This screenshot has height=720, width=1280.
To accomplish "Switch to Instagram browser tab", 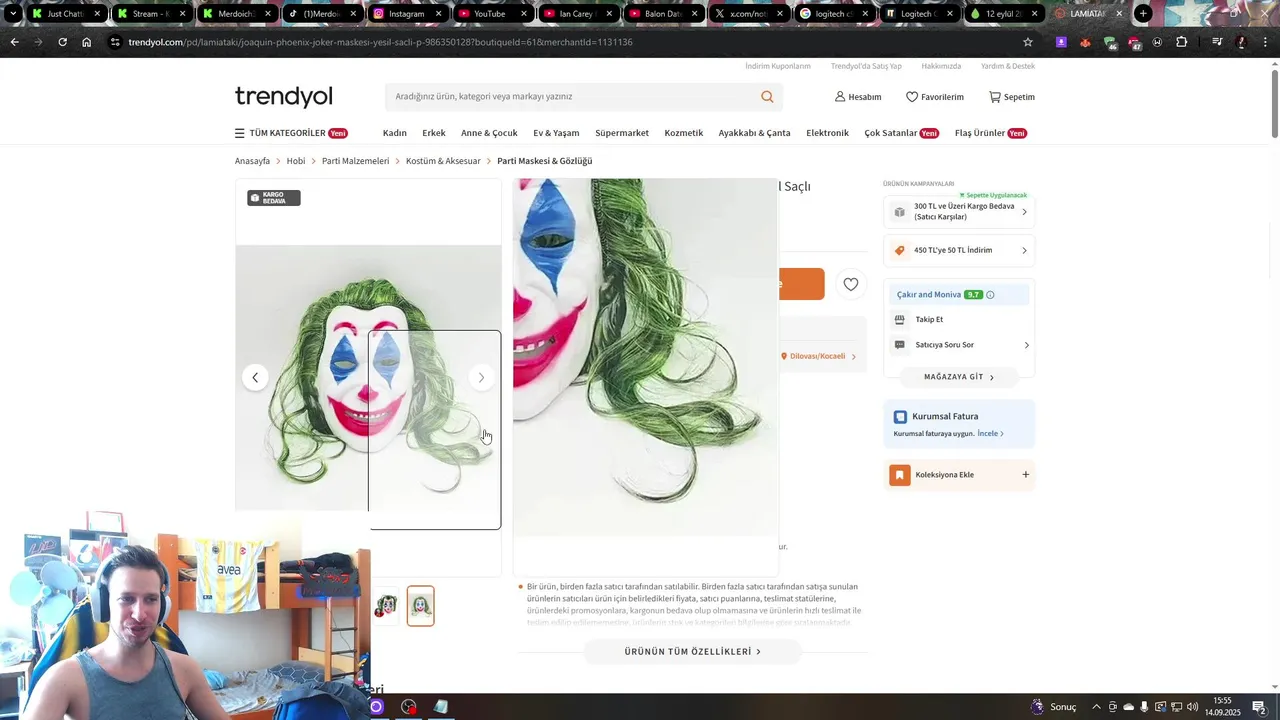I will 406,14.
